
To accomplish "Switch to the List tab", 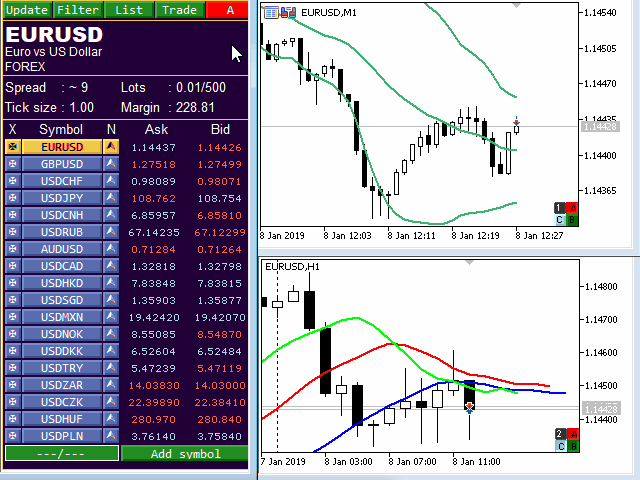I will [x=129, y=10].
